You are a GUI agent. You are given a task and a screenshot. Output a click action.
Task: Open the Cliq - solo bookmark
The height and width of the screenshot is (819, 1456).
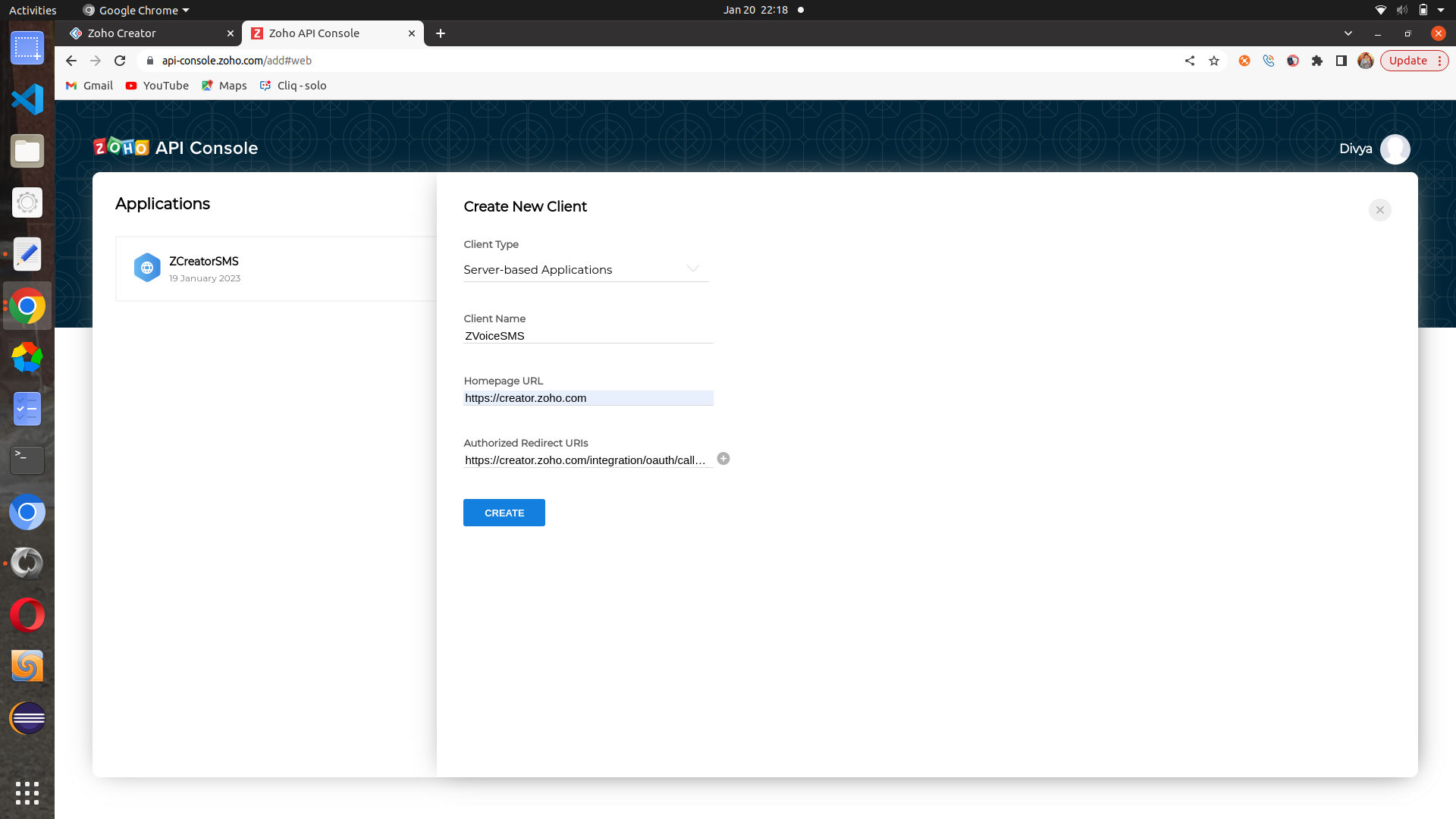click(293, 86)
